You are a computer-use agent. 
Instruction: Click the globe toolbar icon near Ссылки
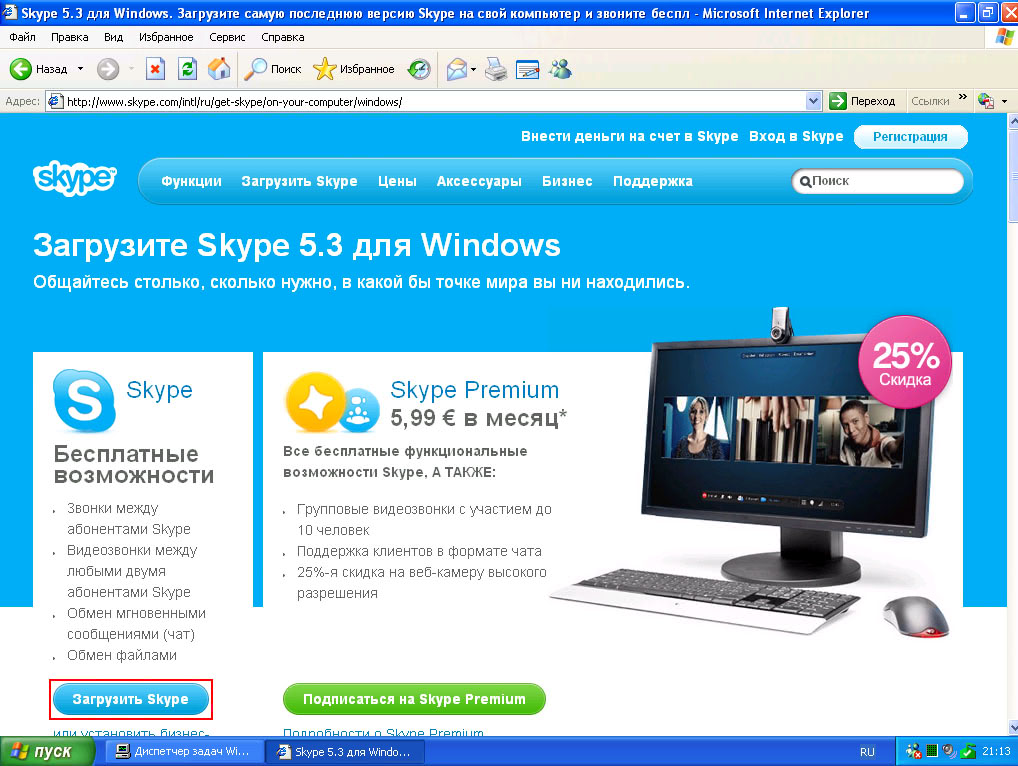(x=986, y=101)
